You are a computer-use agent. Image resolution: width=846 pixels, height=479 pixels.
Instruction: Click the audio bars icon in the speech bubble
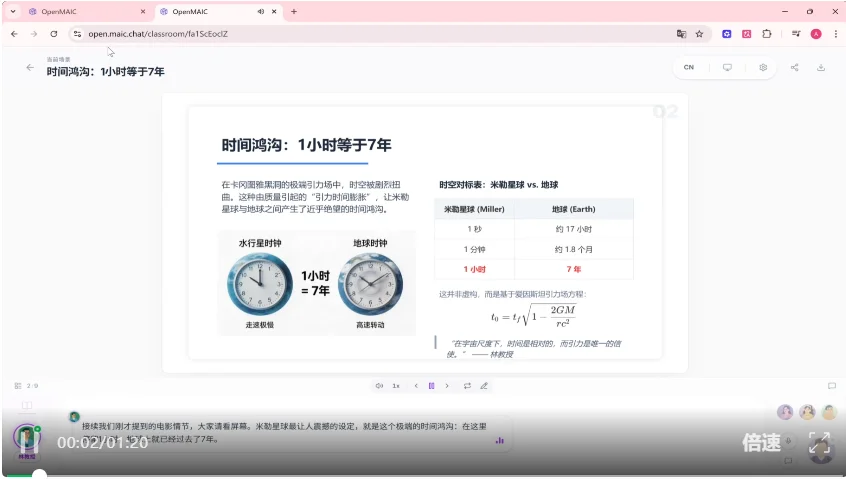(500, 440)
